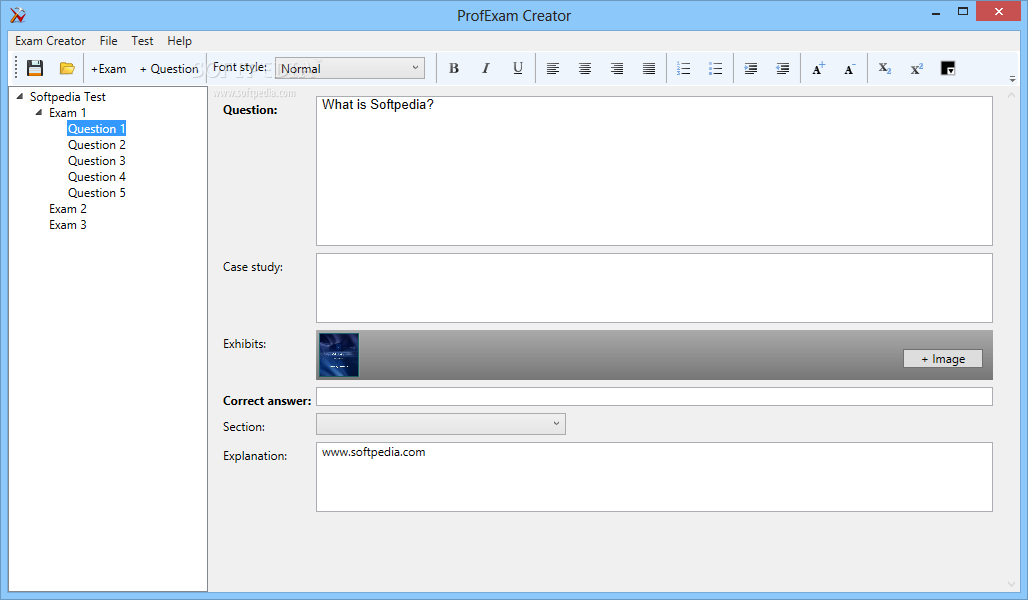Select Question 5 in the tree
Screen dimensions: 1028x600
[96, 193]
